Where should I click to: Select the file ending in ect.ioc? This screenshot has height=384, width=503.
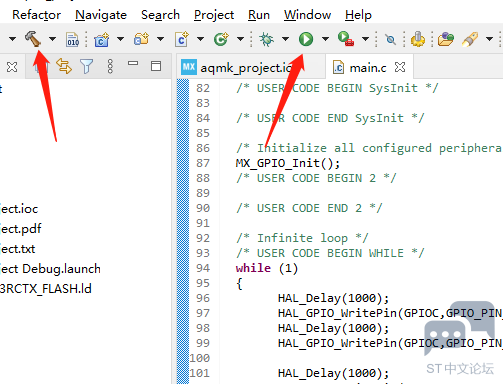point(19,209)
